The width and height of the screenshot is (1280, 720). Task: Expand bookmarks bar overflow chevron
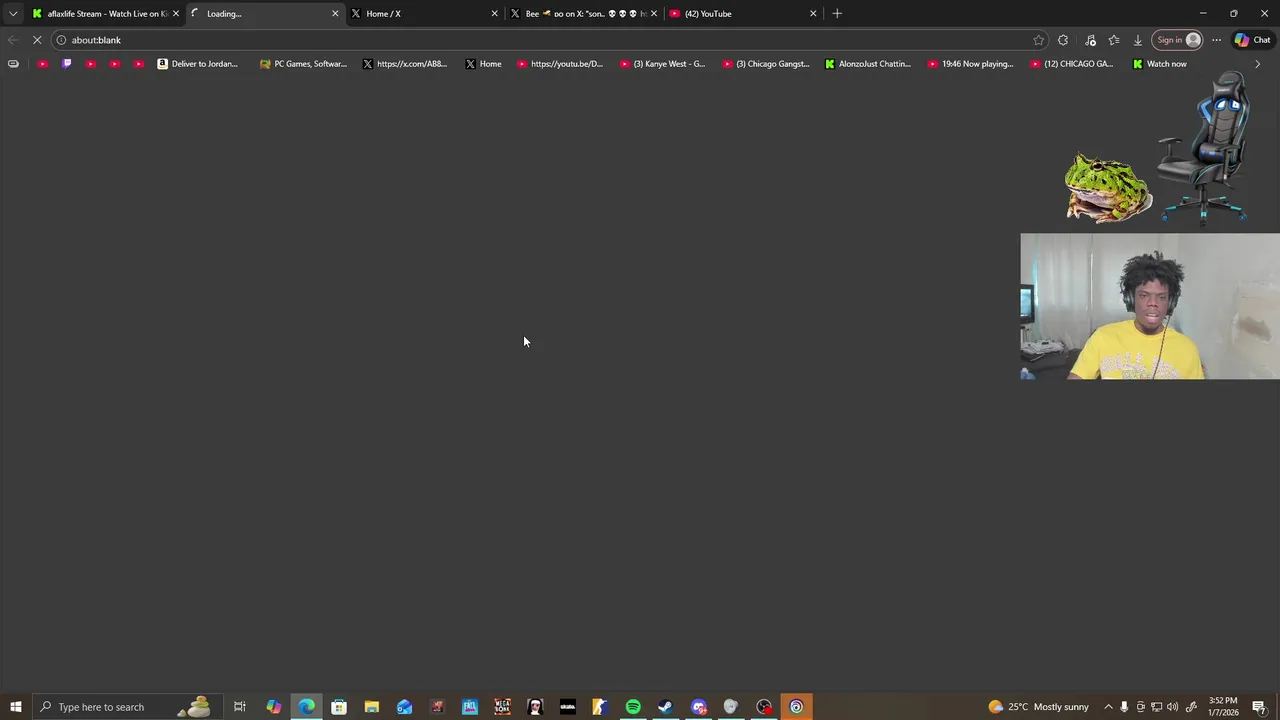1257,64
